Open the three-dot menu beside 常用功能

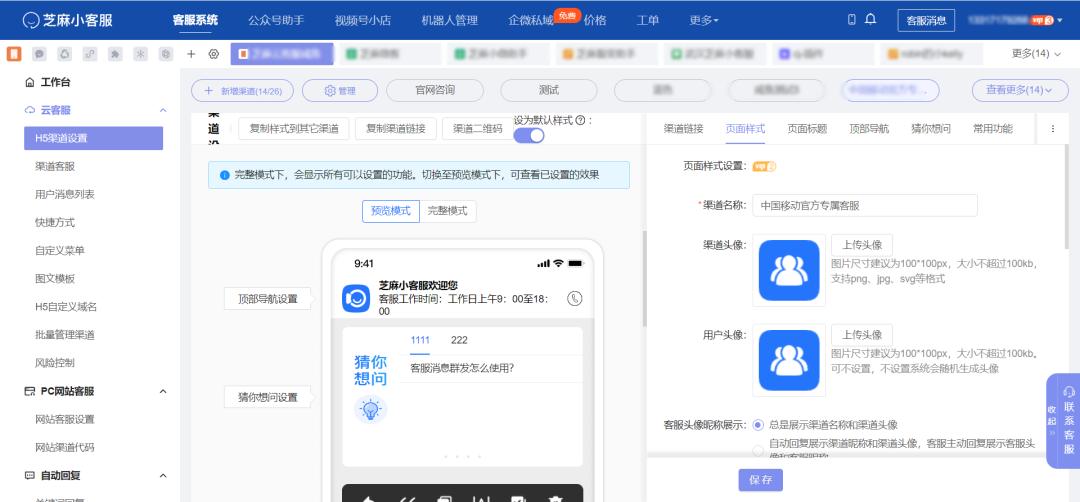pyautogui.click(x=1052, y=129)
